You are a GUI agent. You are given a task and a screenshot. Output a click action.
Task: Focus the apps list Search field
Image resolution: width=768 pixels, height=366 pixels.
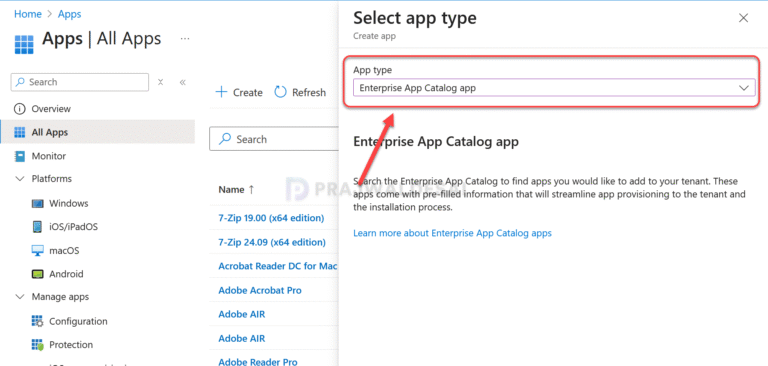[x=274, y=139]
